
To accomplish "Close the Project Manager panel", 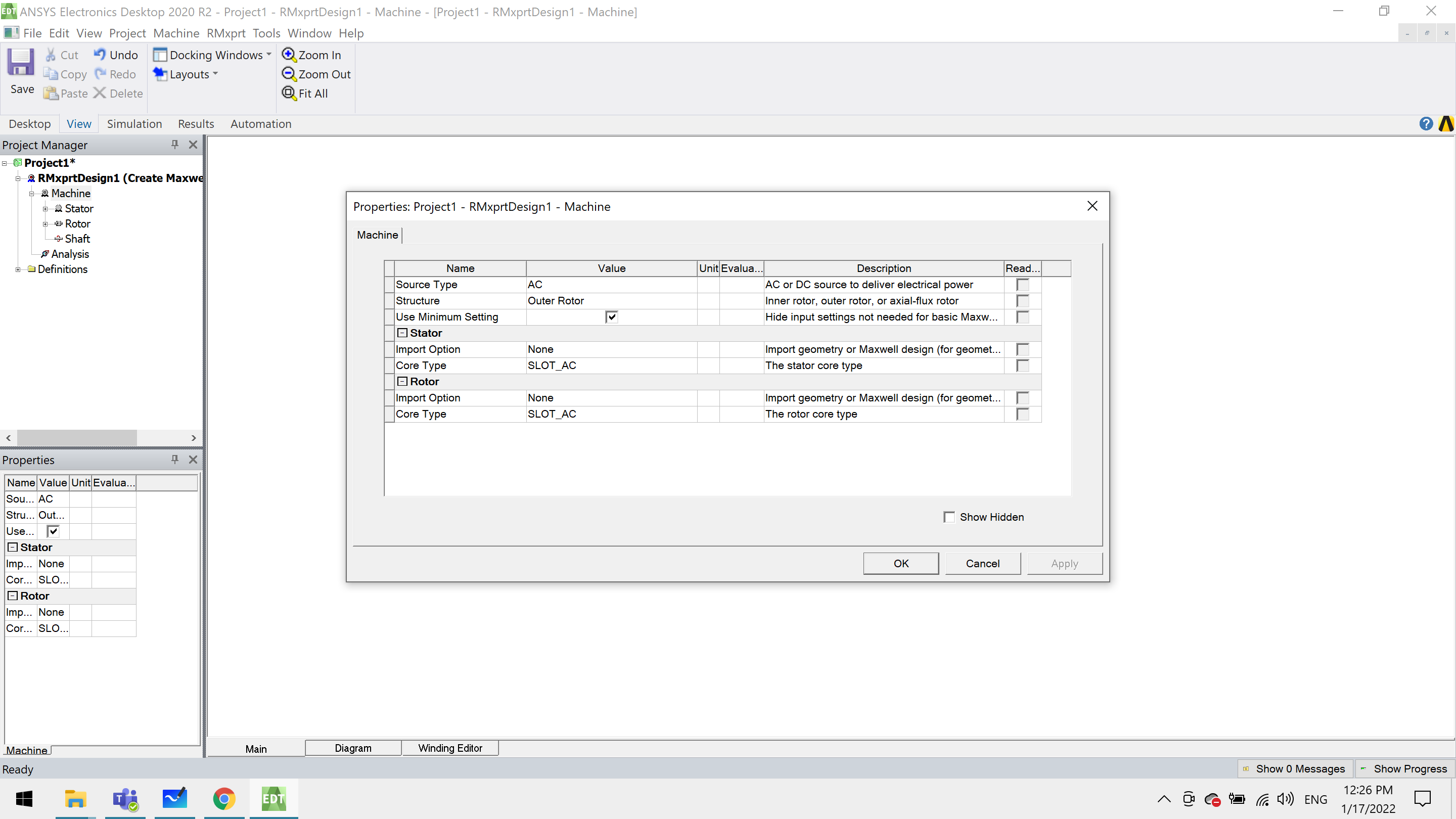I will point(193,145).
